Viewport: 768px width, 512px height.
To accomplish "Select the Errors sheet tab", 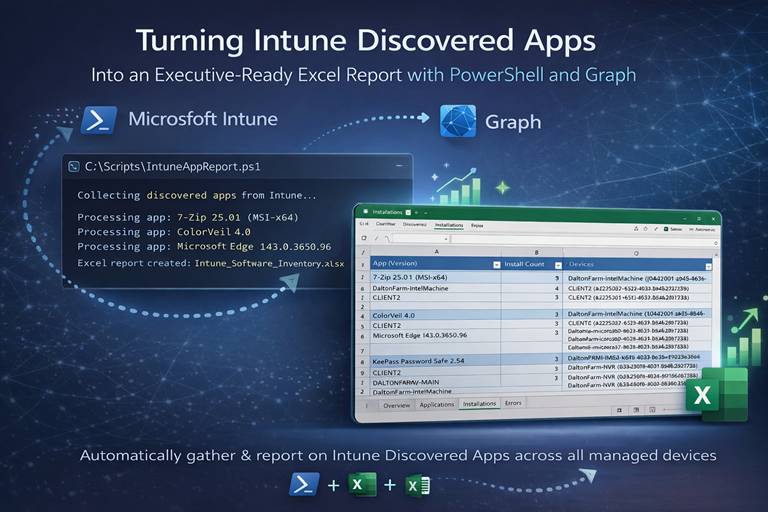I will pos(514,404).
